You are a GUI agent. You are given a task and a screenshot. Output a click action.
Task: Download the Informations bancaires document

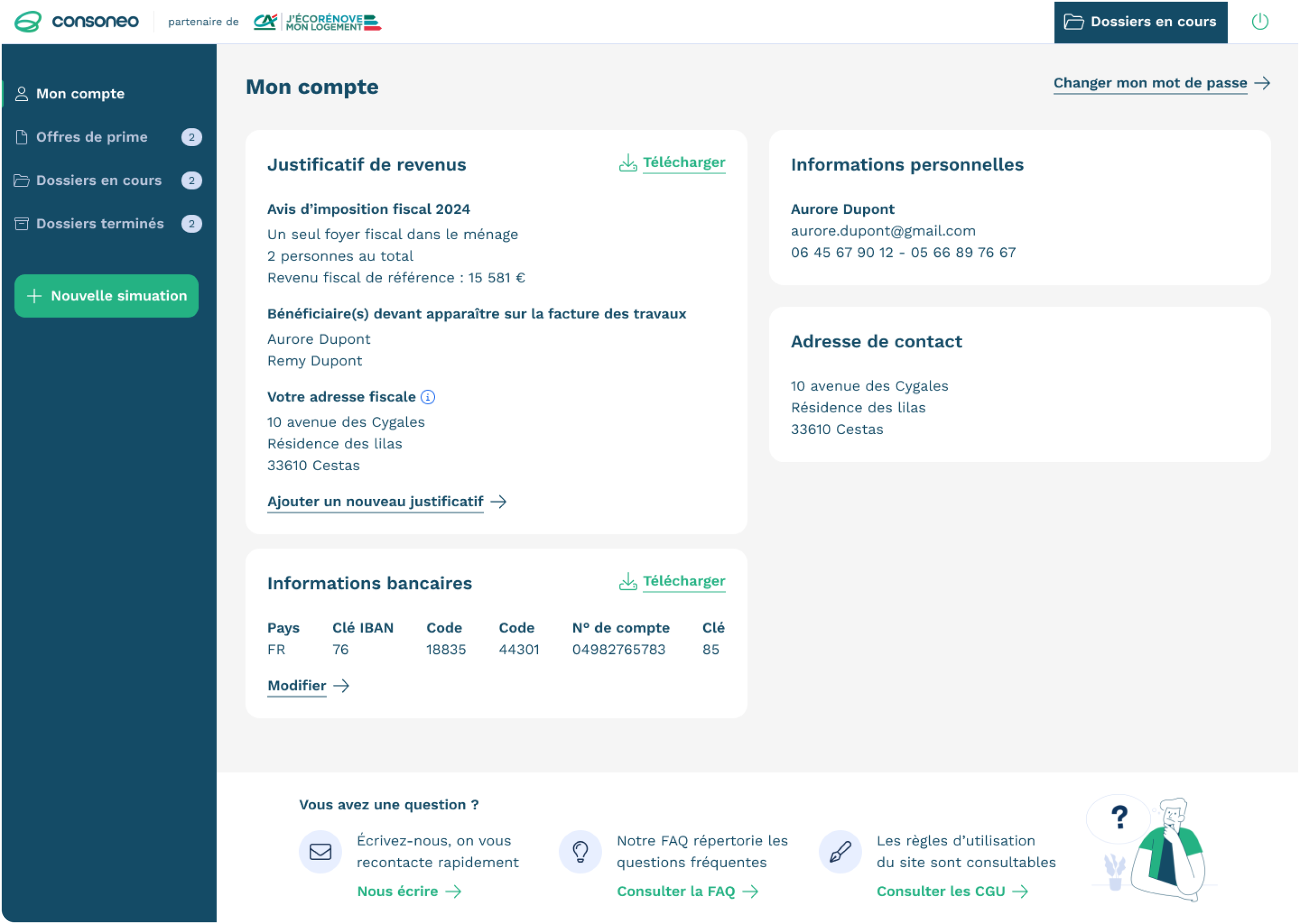coord(672,581)
